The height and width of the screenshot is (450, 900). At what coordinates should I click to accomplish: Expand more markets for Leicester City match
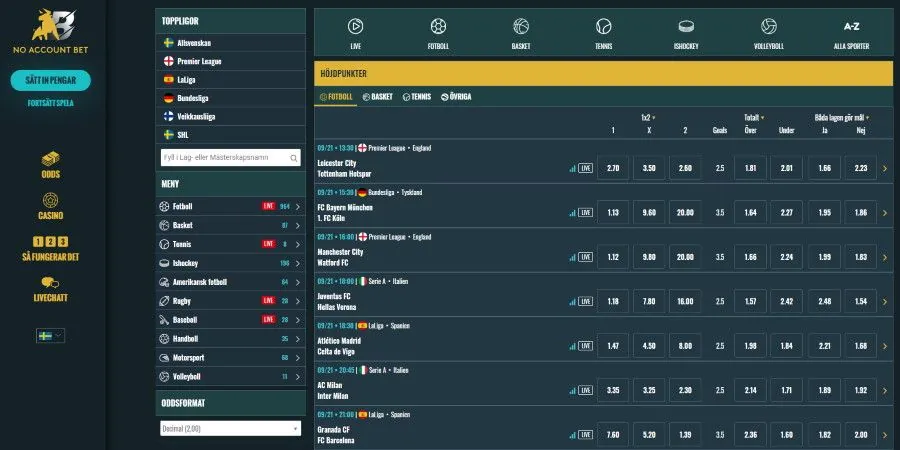(x=885, y=169)
